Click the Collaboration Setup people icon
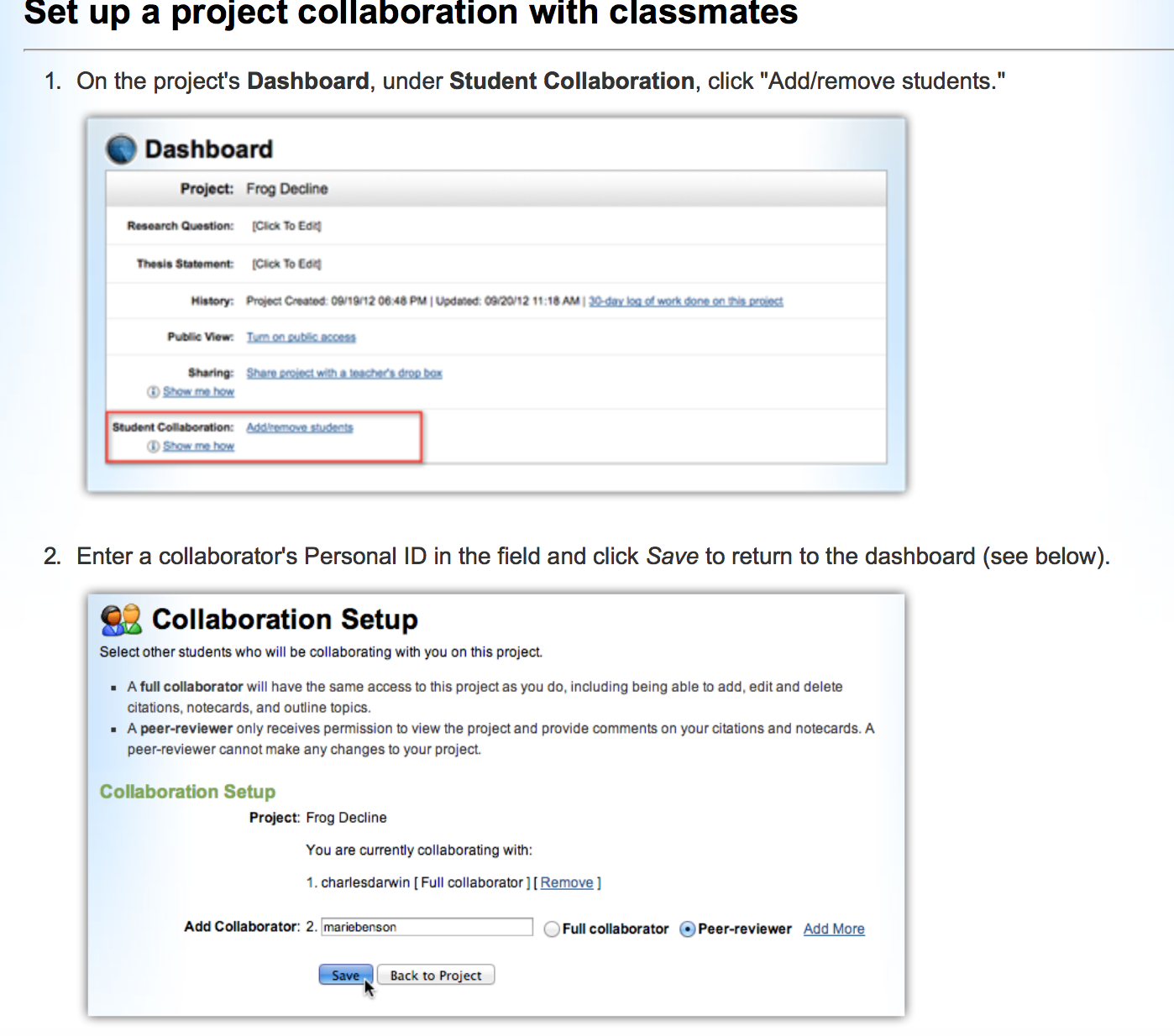The height and width of the screenshot is (1036, 1174). (x=120, y=619)
